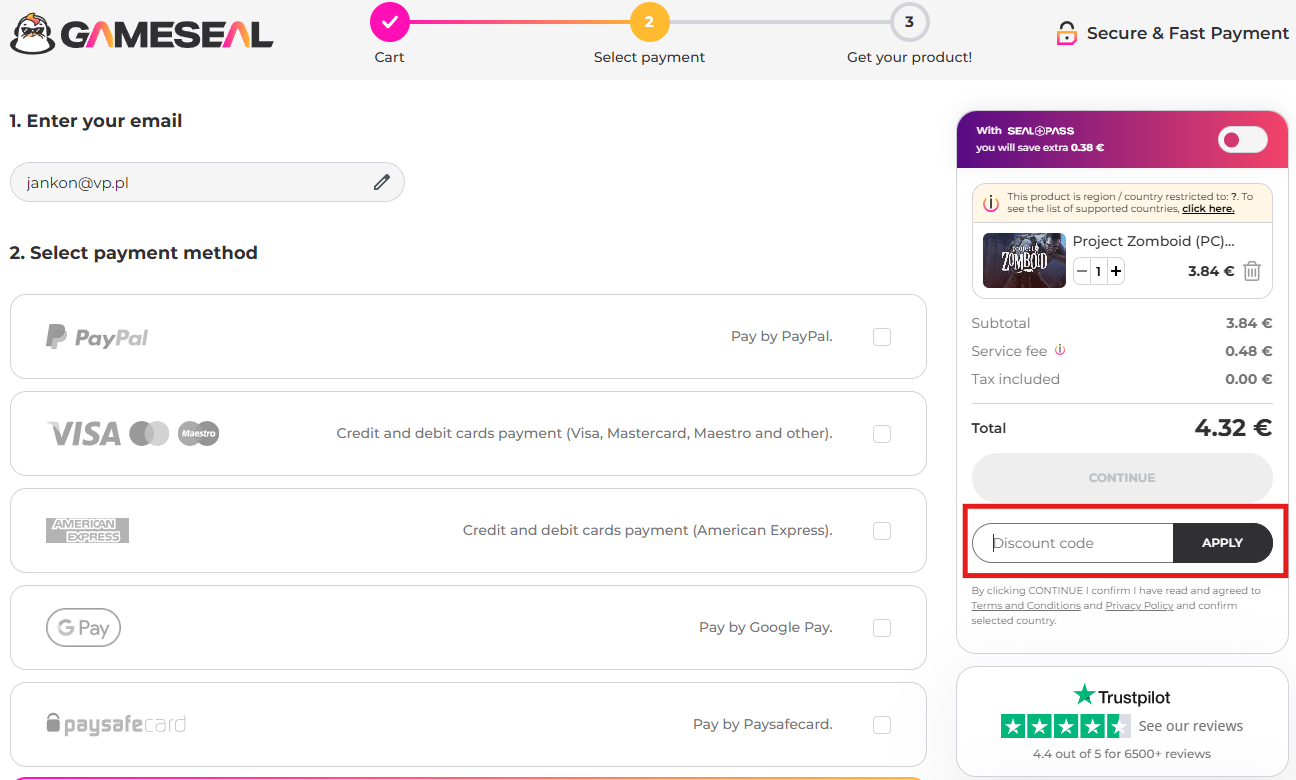Click the trash icon to remove Project Zomboid
Image resolution: width=1296 pixels, height=780 pixels.
coord(1252,271)
